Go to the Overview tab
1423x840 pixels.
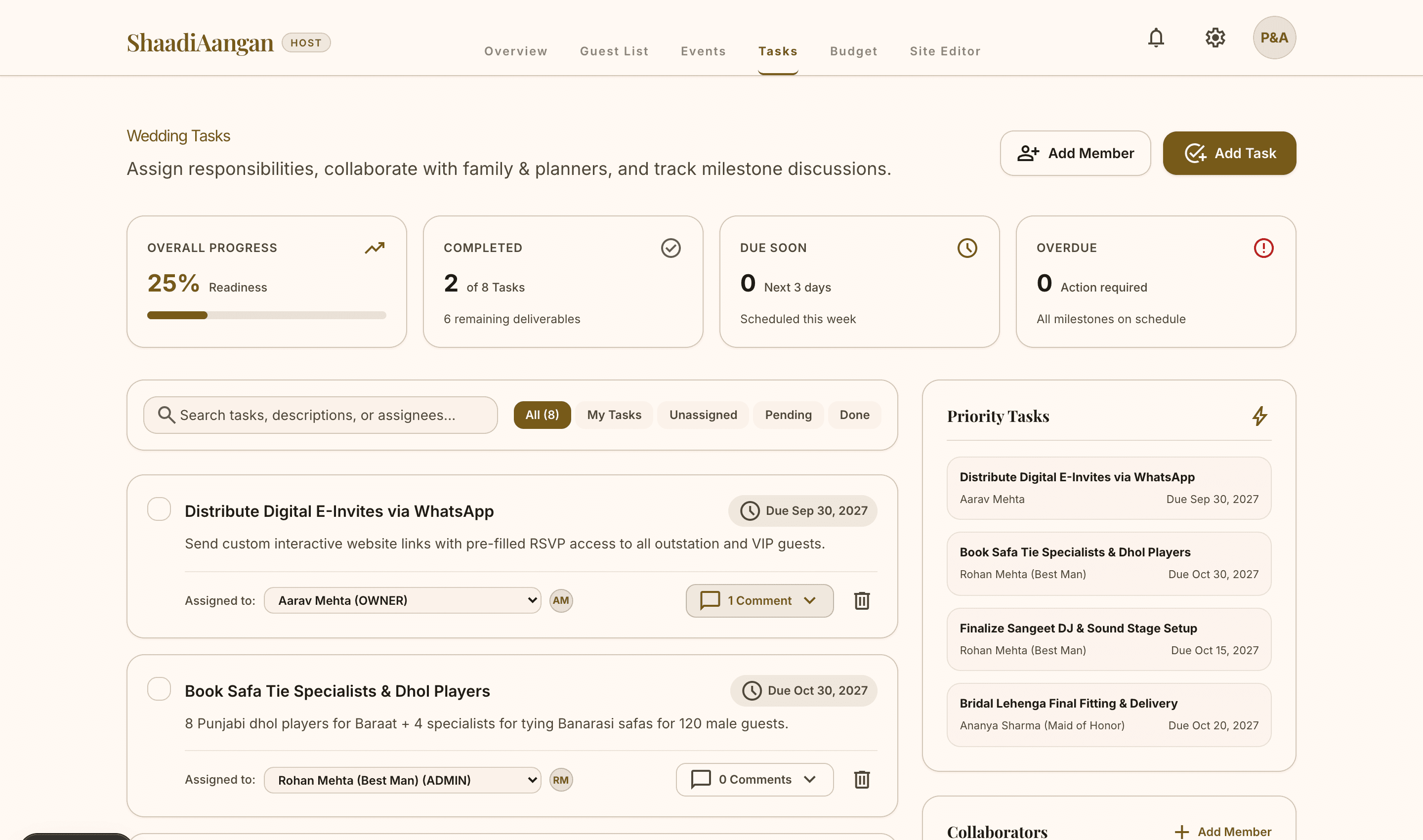516,51
